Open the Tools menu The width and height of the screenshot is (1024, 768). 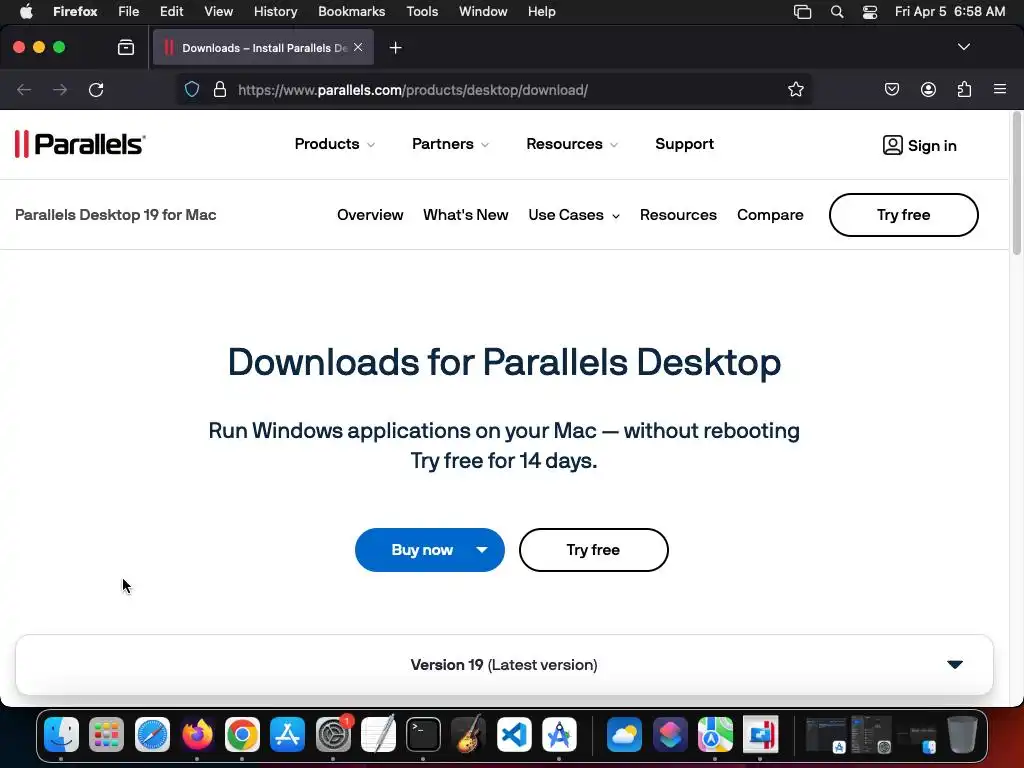(x=422, y=12)
